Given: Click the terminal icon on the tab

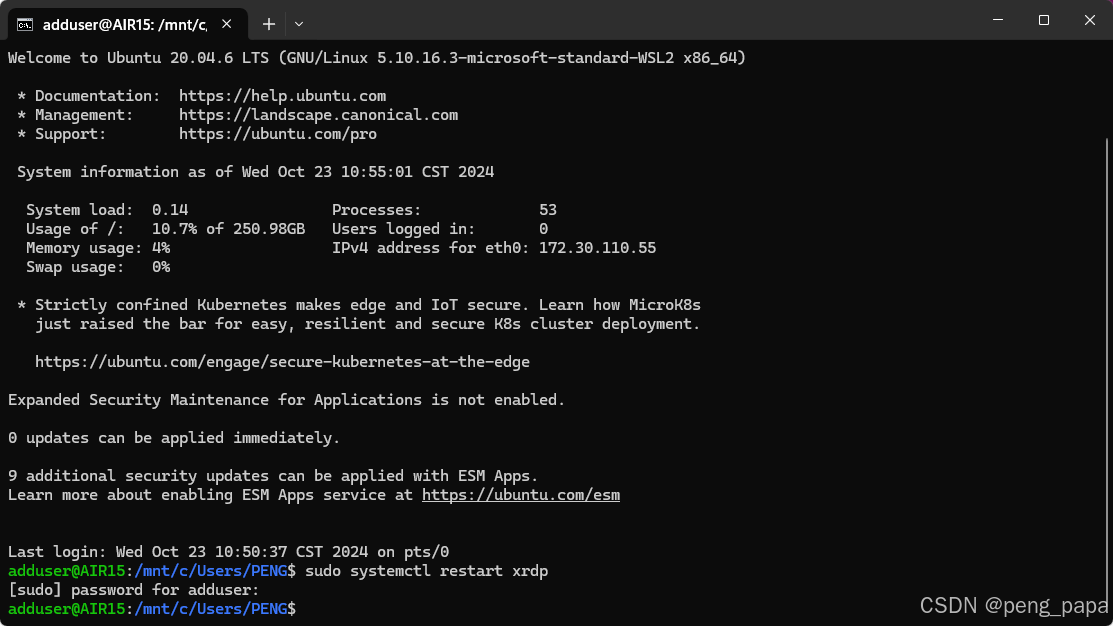Looking at the screenshot, I should (x=25, y=25).
